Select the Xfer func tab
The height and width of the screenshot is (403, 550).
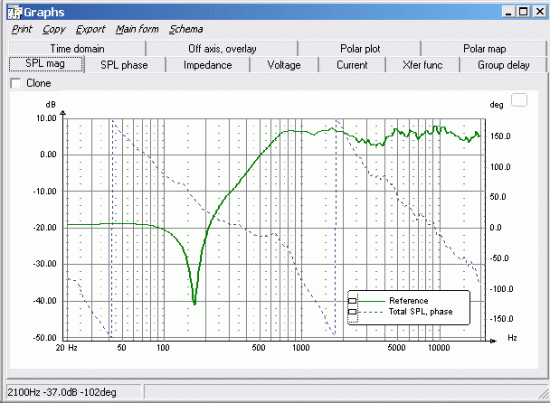(422, 65)
